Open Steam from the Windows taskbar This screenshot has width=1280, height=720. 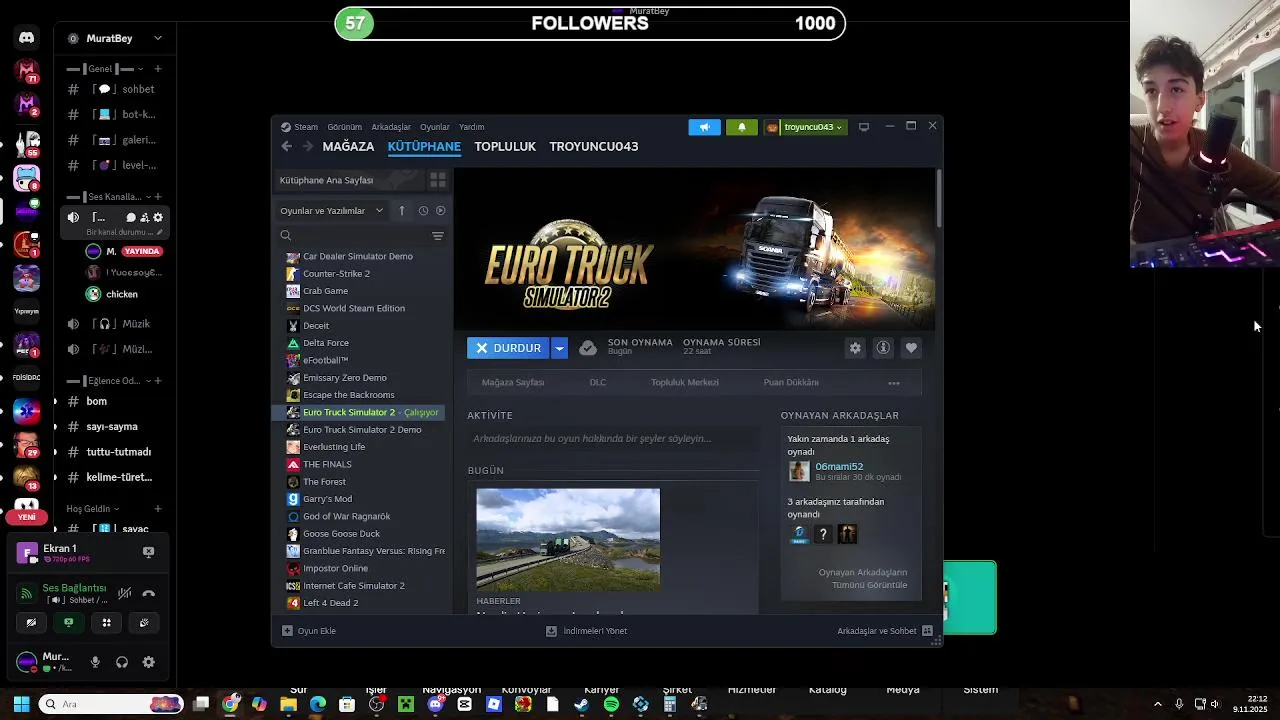click(582, 704)
